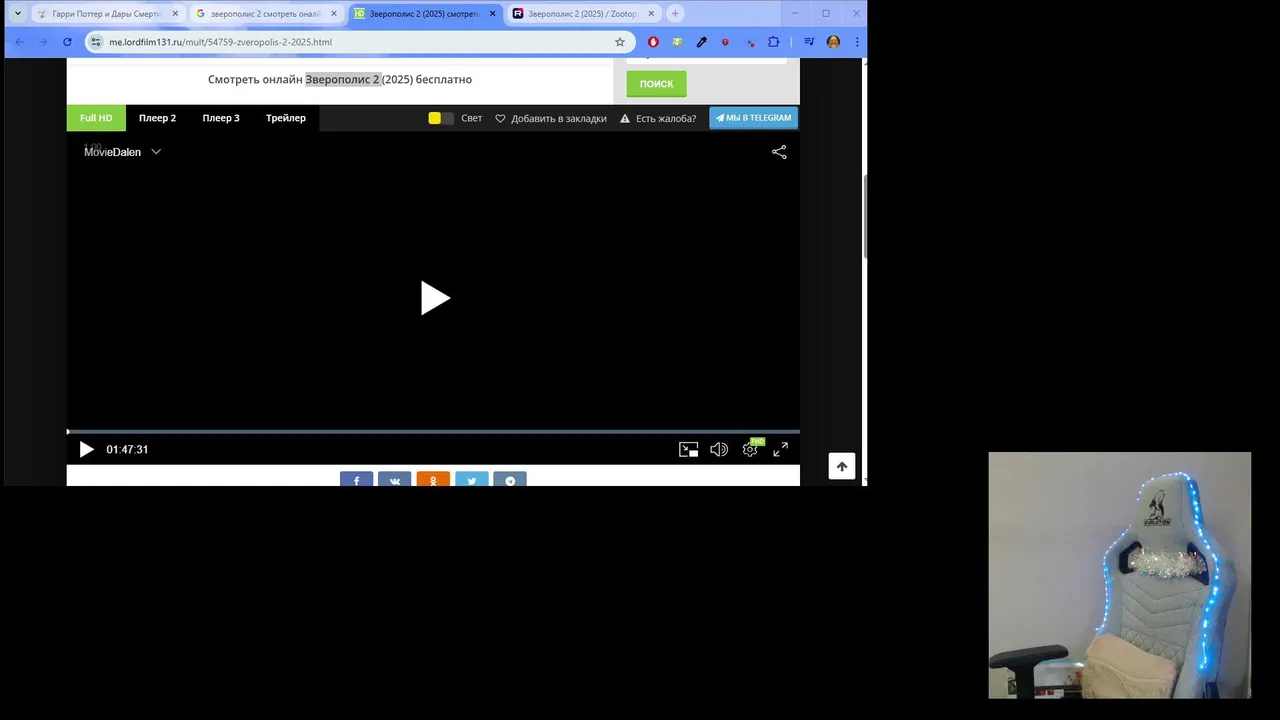Share the page on Odnoklassniki

[433, 479]
